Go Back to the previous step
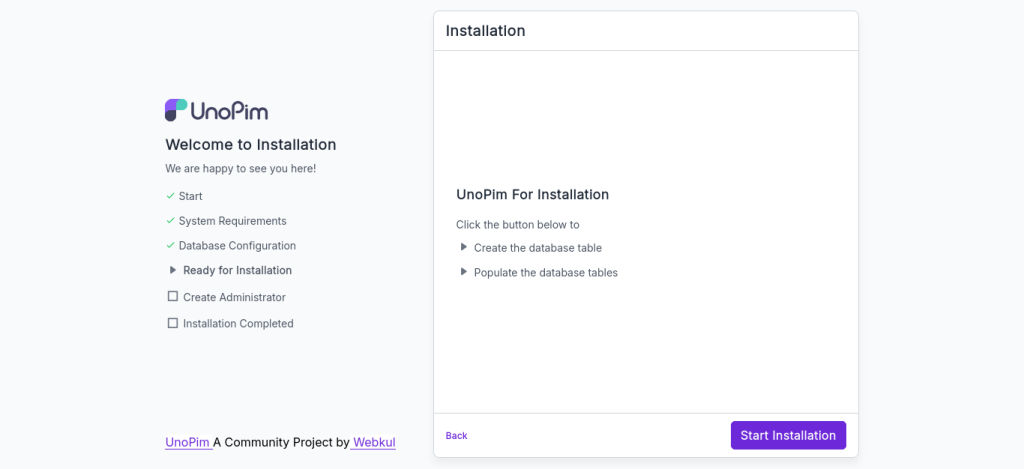1024x469 pixels. (x=456, y=436)
